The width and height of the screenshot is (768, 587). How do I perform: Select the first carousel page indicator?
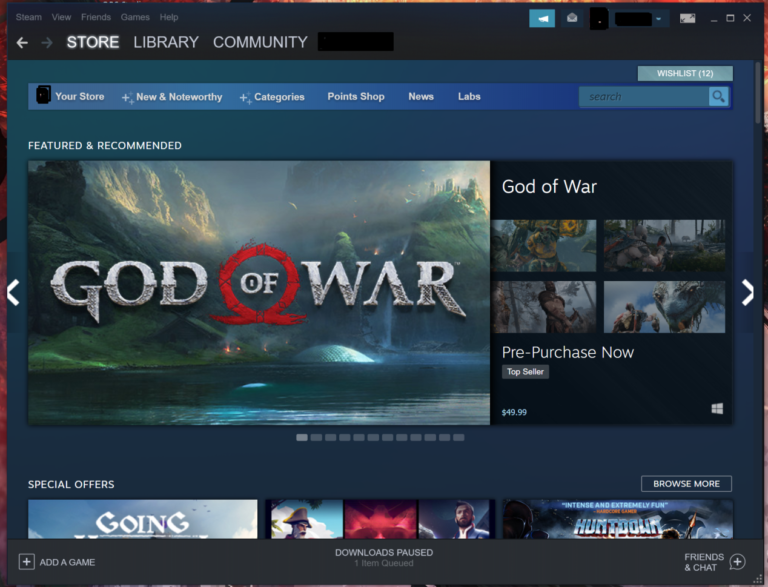302,438
